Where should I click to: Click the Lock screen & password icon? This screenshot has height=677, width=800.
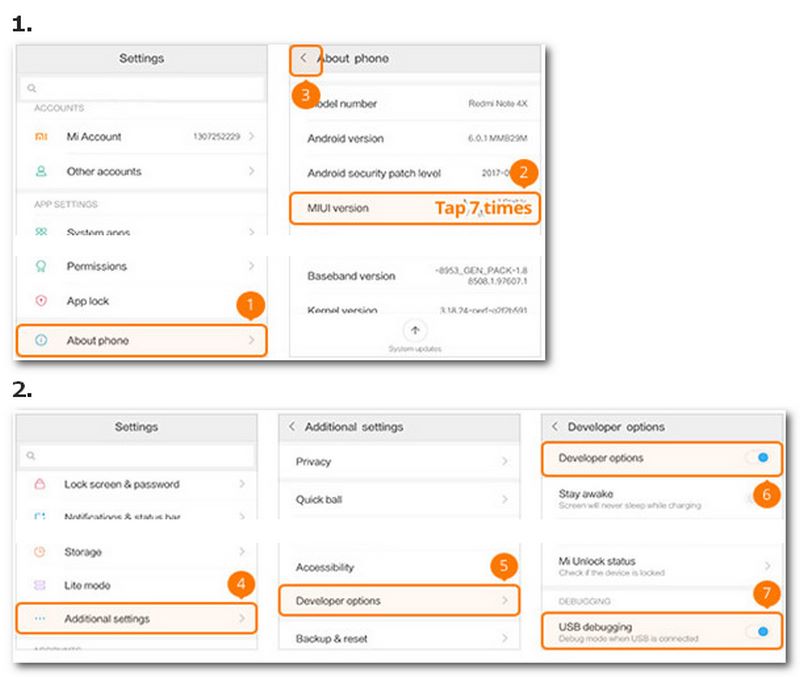(x=40, y=484)
